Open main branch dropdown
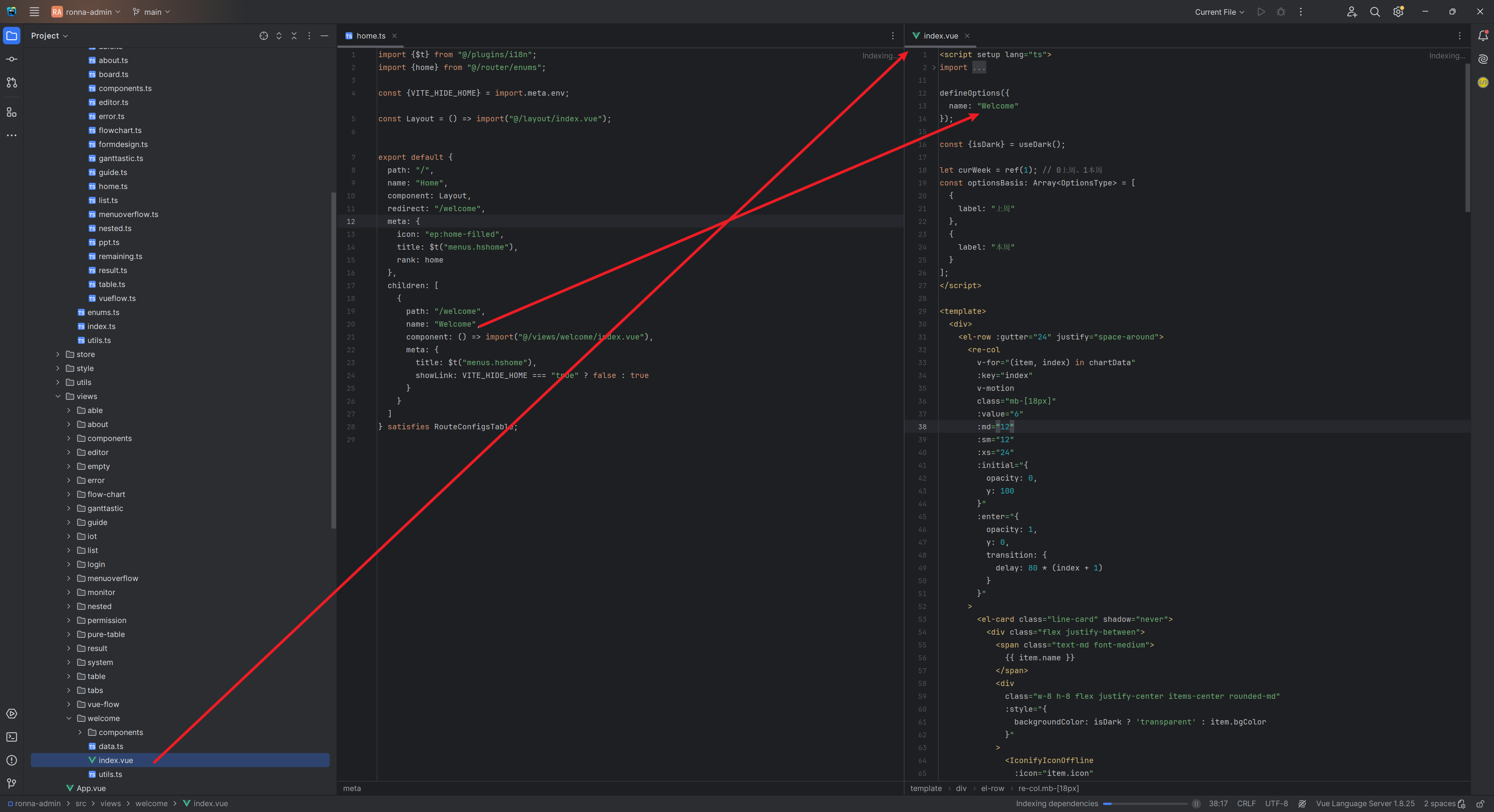 pos(151,12)
